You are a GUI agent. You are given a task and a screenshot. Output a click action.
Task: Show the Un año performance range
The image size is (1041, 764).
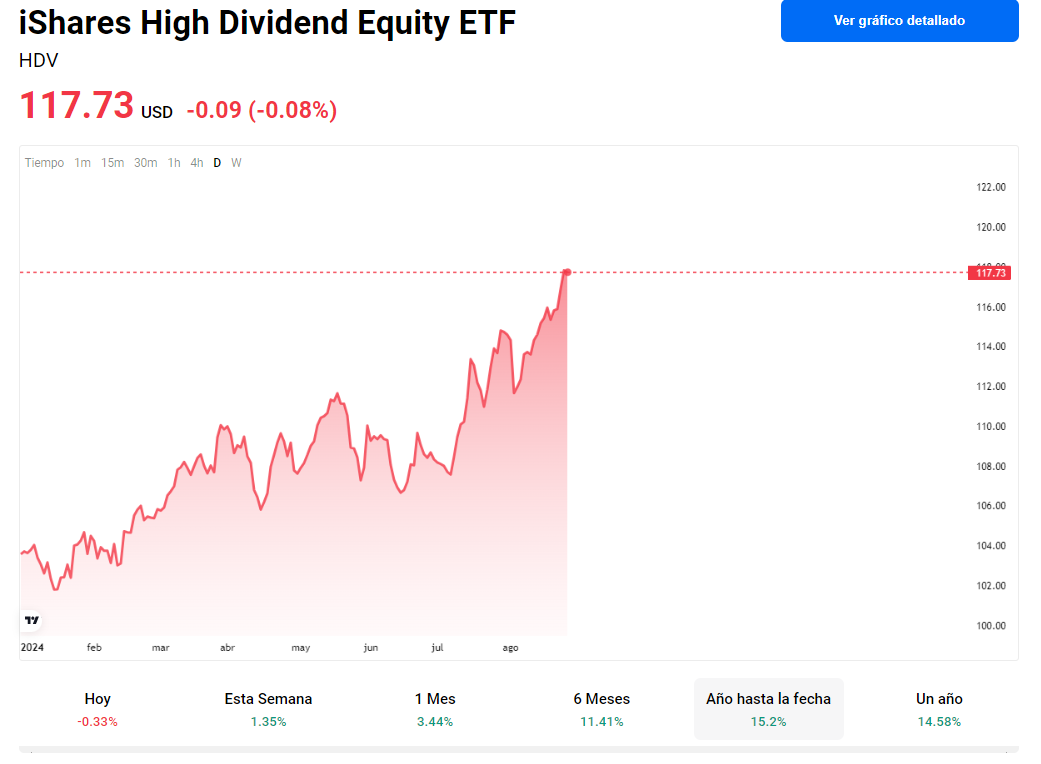939,709
